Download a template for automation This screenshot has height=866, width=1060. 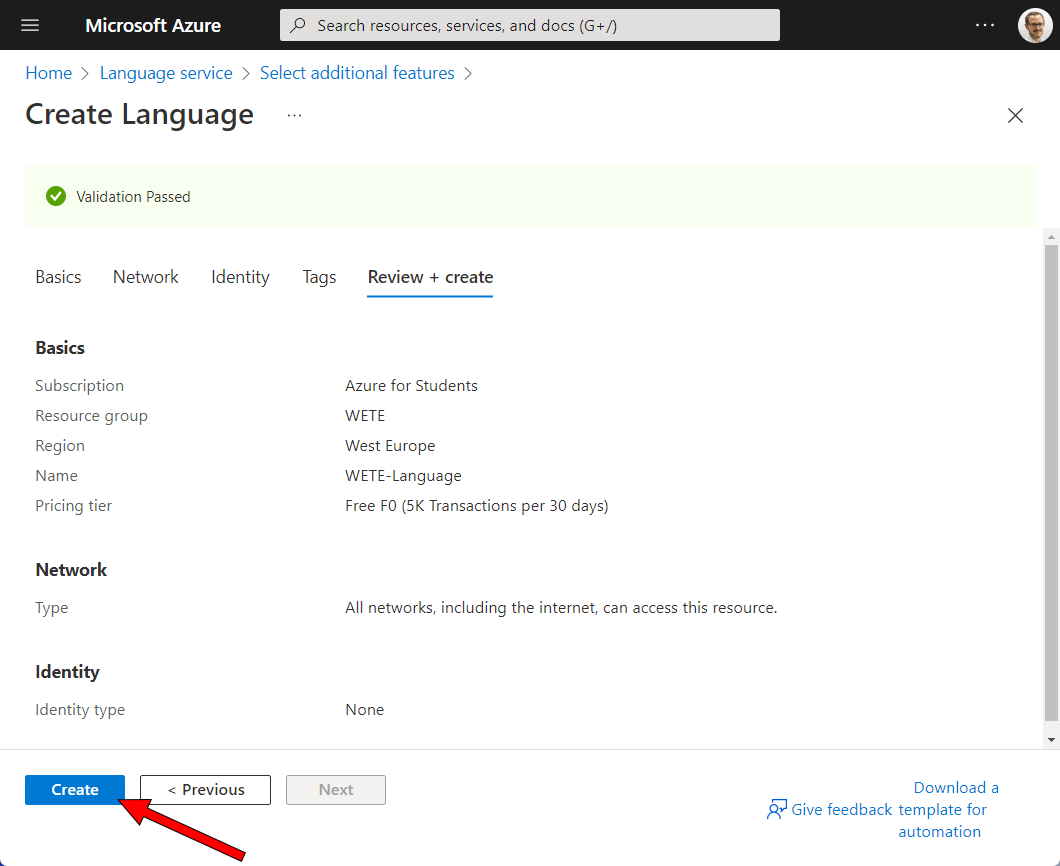click(948, 809)
